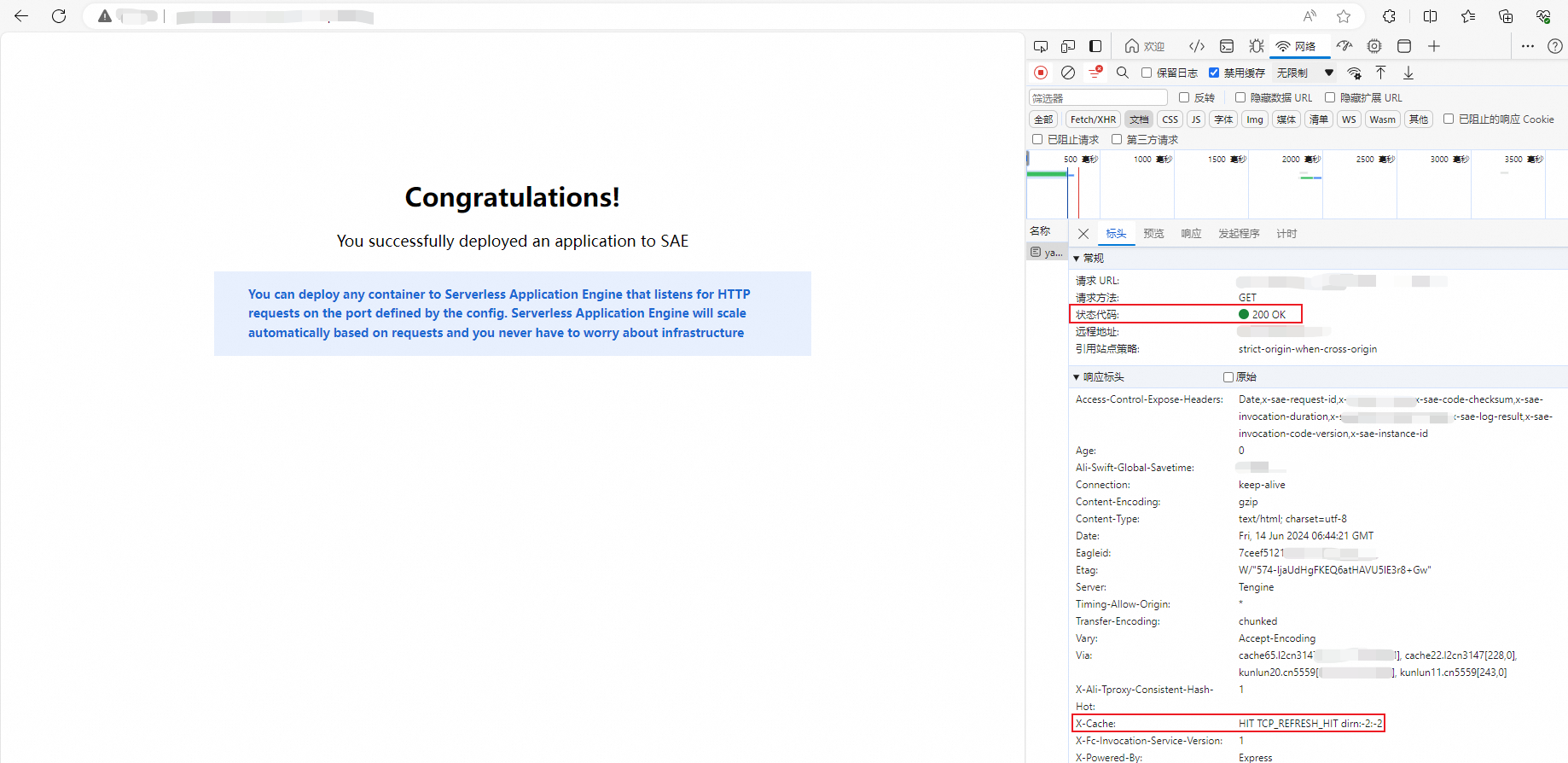1568x763 pixels.
Task: Filter requests by WS type
Action: 1349,119
